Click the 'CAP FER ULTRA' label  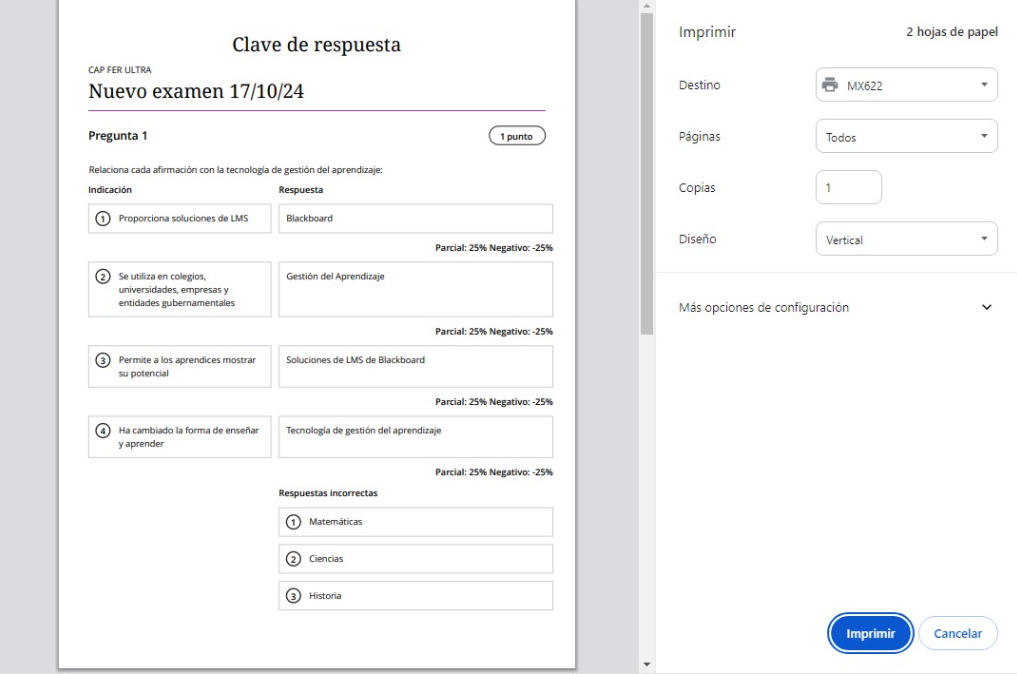(120, 69)
